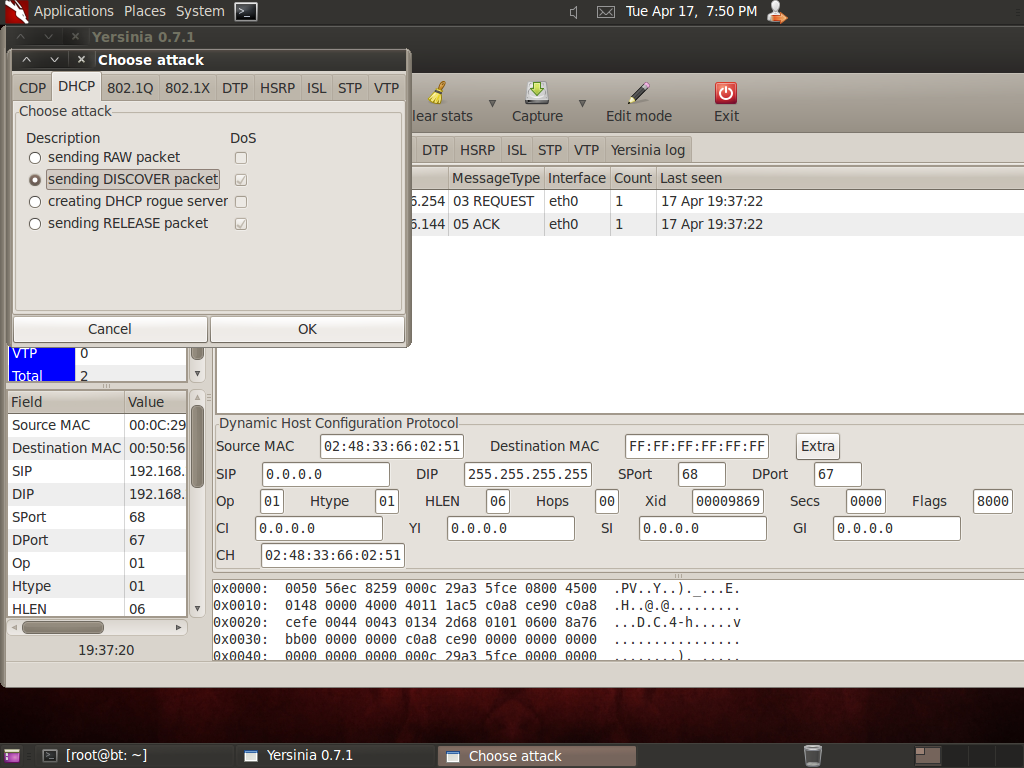Click the Source MAC input field
This screenshot has height=768, width=1024.
(392, 447)
